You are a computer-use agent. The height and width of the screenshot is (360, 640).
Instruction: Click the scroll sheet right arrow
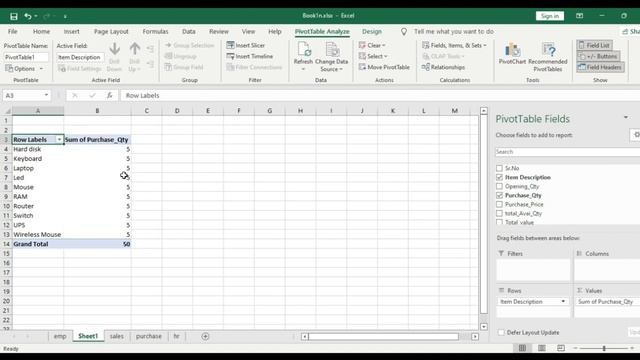pyautogui.click(x=475, y=337)
